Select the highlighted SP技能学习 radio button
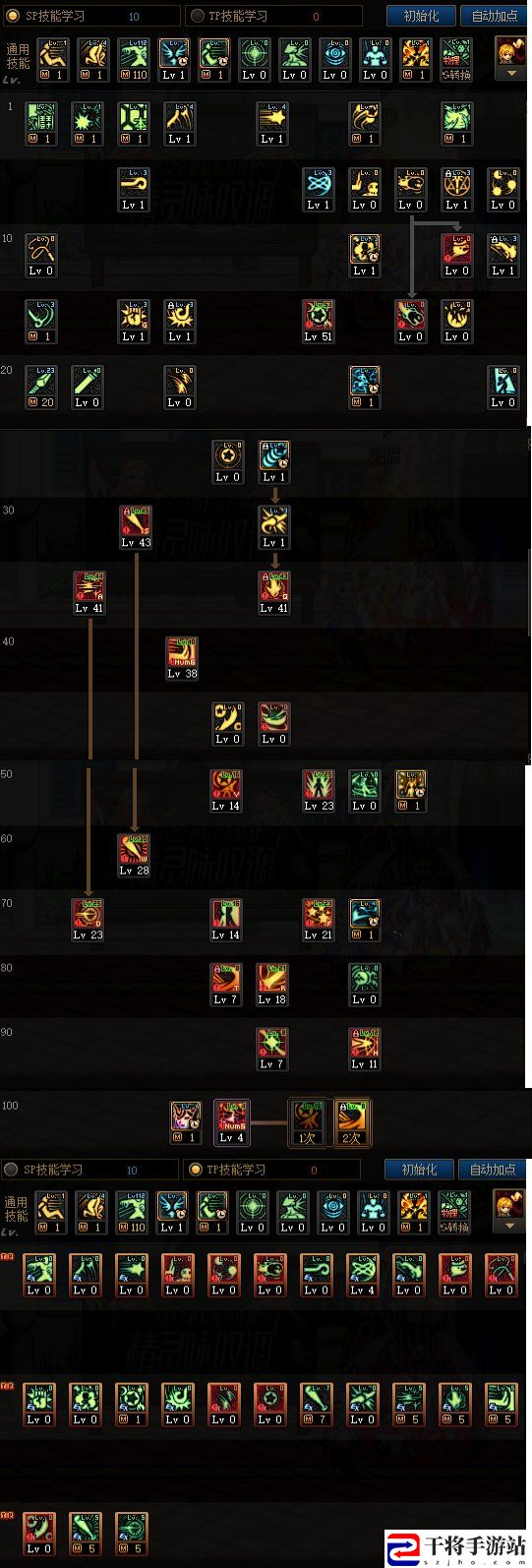 pos(12,16)
